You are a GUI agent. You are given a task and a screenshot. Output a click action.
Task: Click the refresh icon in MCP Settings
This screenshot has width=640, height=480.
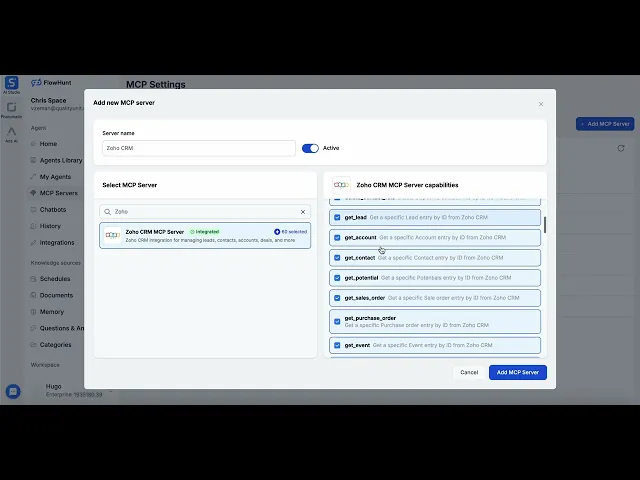[x=621, y=148]
